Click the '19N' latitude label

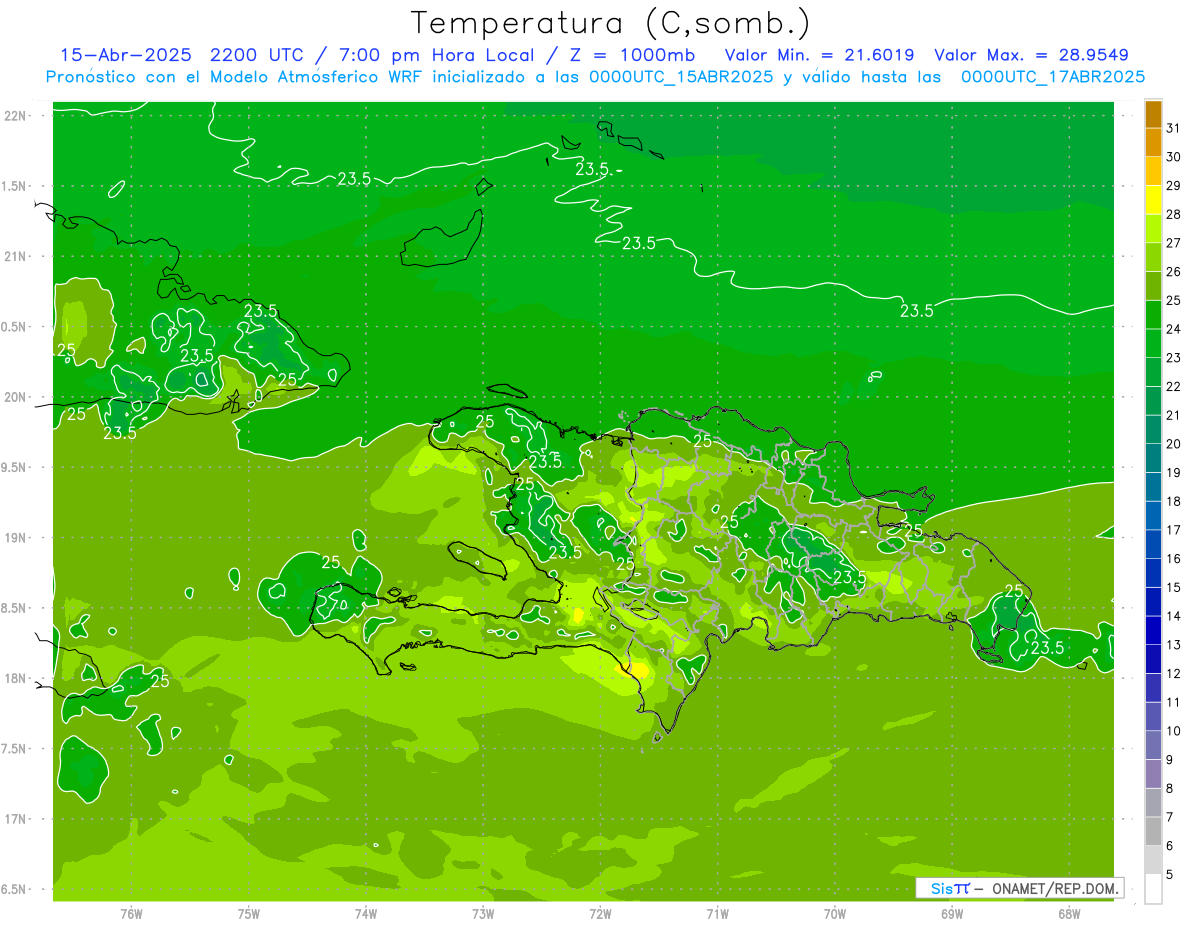tap(14, 537)
